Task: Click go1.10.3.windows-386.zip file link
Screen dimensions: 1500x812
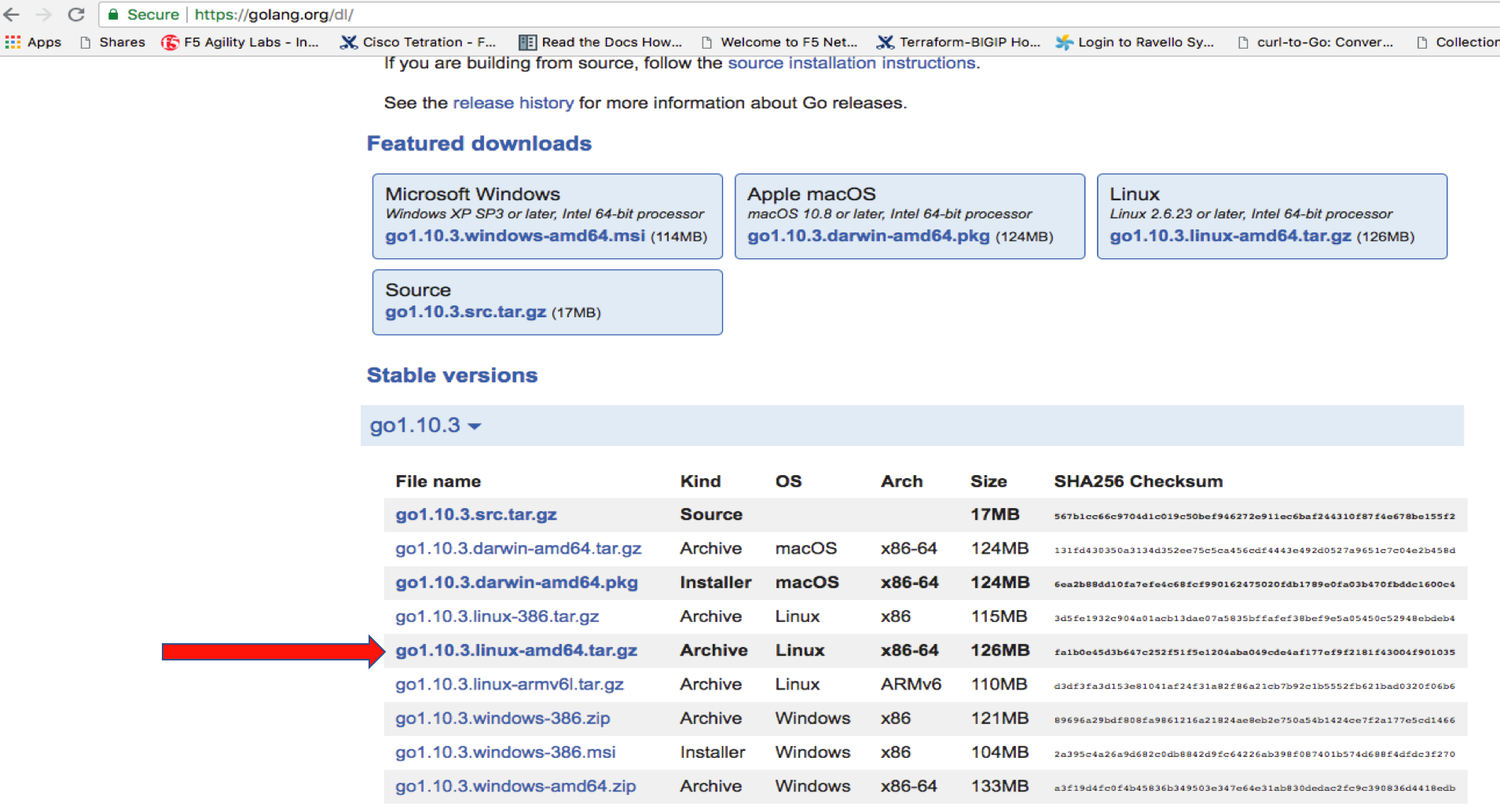Action: coord(503,718)
